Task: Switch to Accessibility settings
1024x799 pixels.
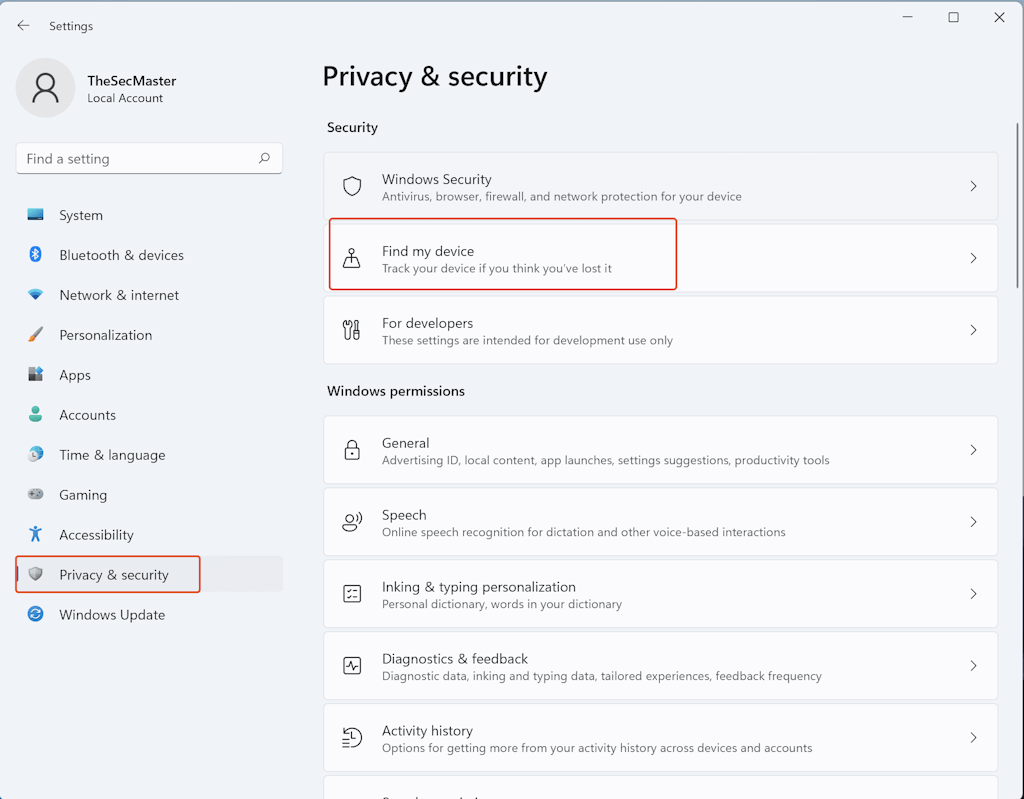Action: [150, 534]
